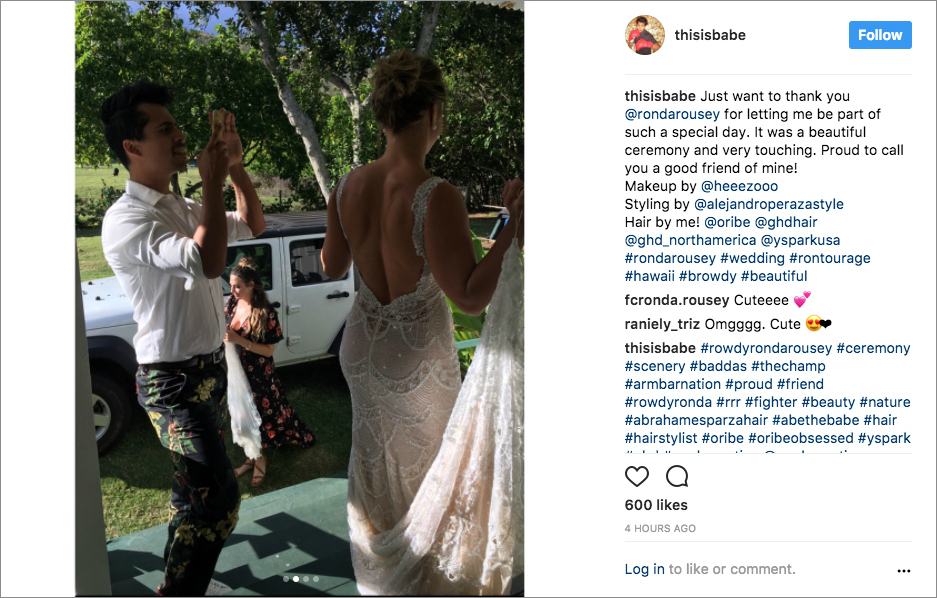Click the Log in link
This screenshot has width=937, height=598.
tap(644, 569)
